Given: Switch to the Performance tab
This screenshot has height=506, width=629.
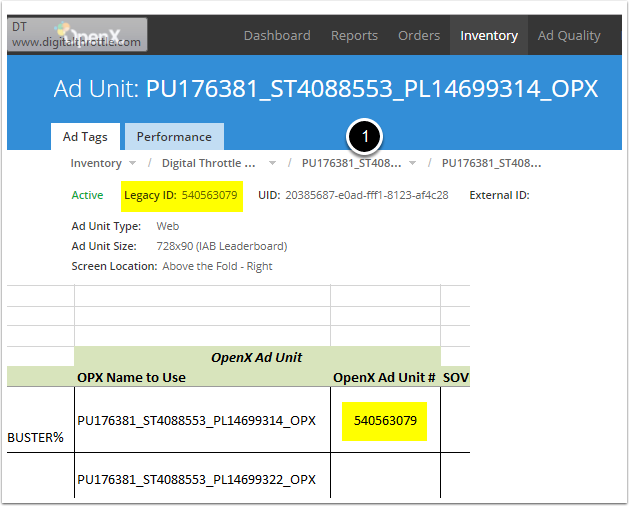Looking at the screenshot, I should (x=174, y=136).
